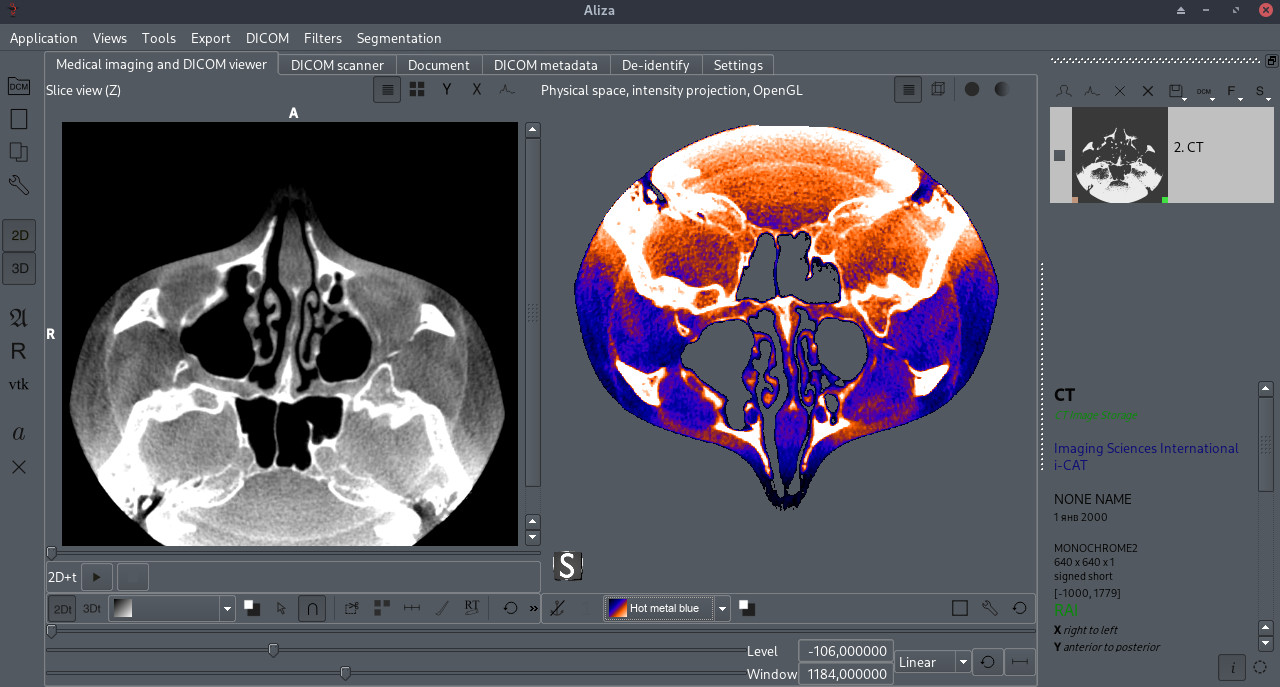Open the Filters menu
The image size is (1280, 687).
pyautogui.click(x=322, y=38)
